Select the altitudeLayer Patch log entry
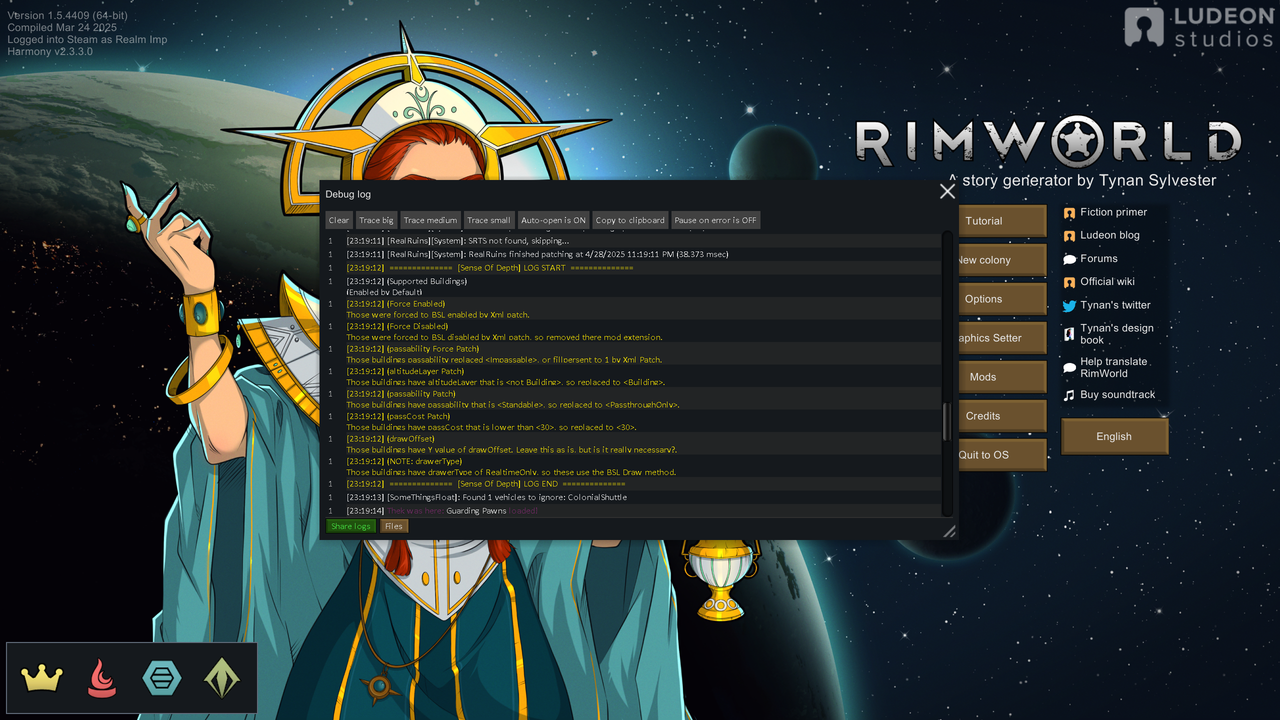 634,376
